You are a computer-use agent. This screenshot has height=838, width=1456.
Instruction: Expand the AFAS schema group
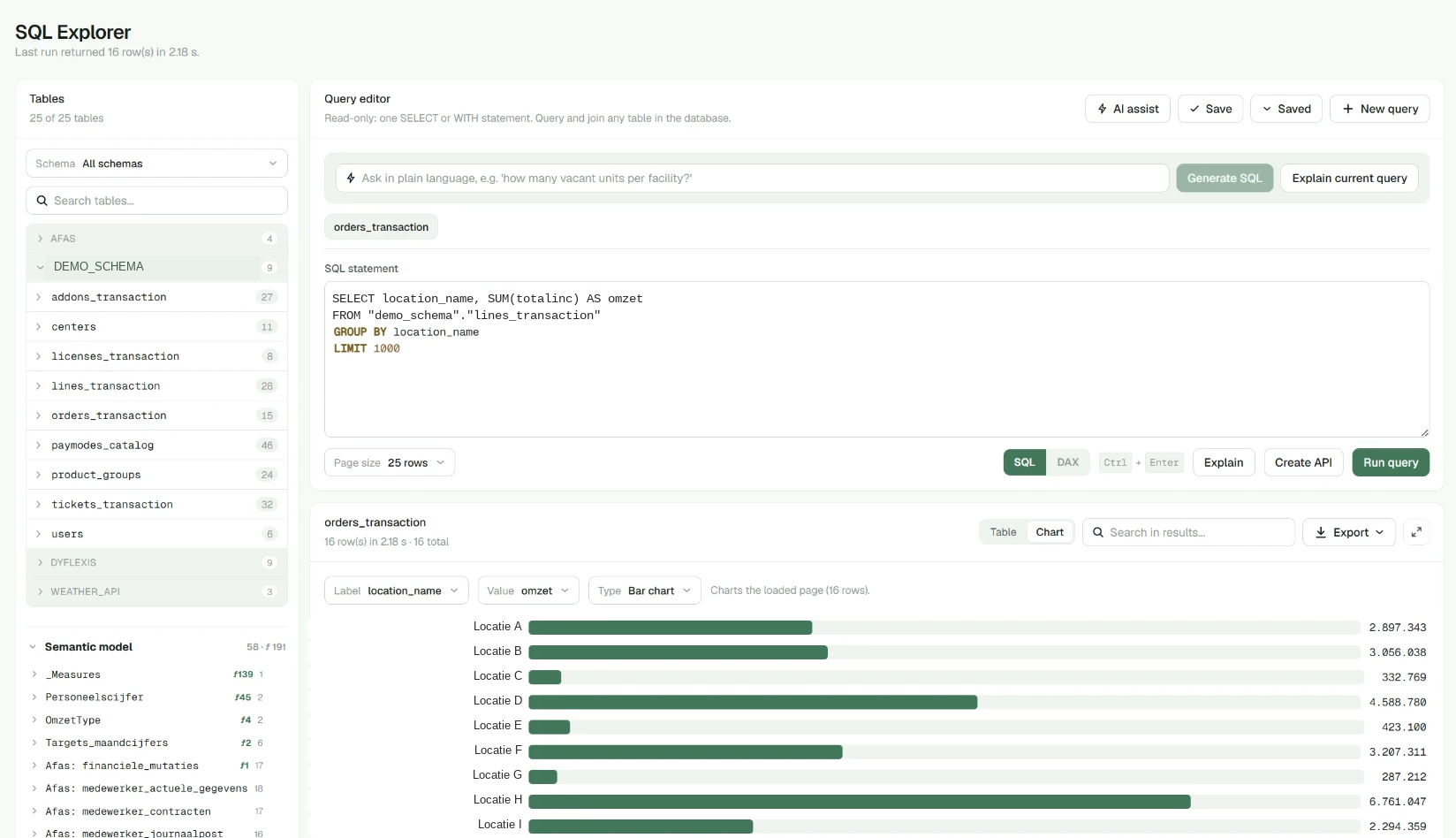point(156,239)
